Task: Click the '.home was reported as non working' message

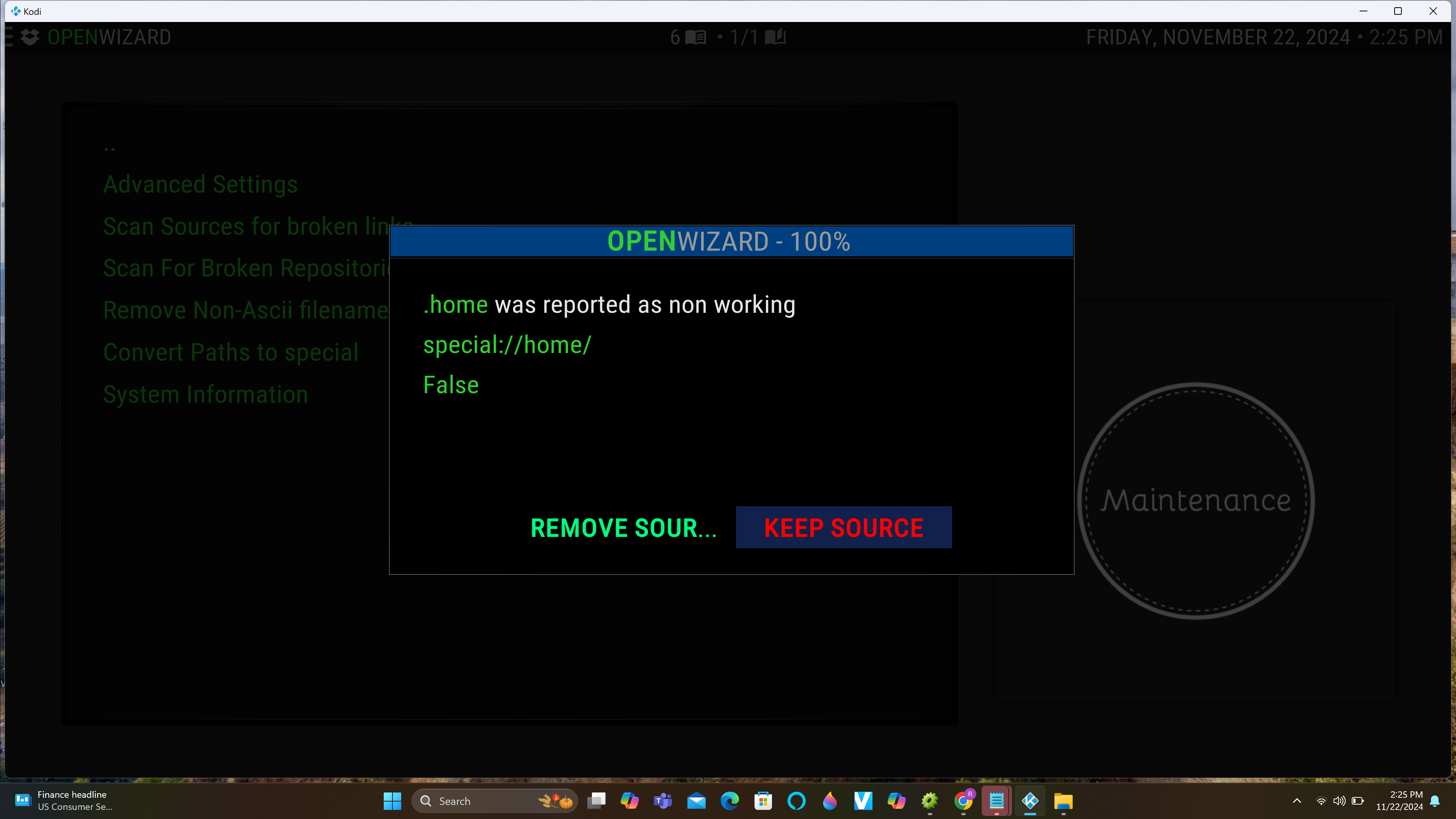Action: pos(609,304)
